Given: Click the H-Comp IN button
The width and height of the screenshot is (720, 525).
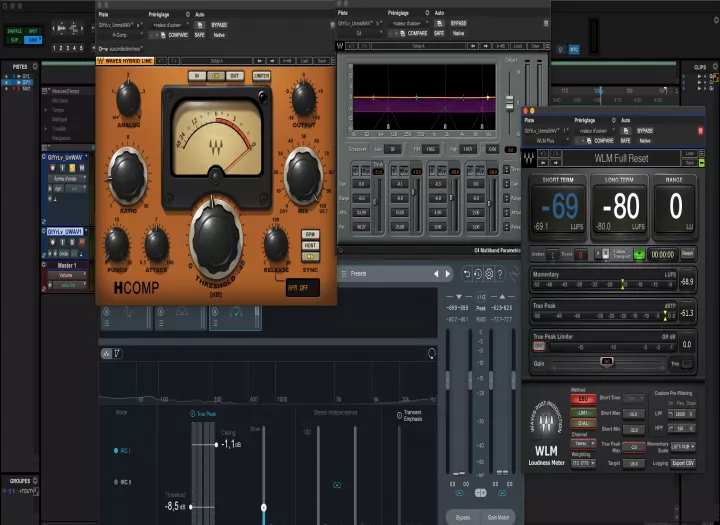Looking at the screenshot, I should (x=197, y=76).
